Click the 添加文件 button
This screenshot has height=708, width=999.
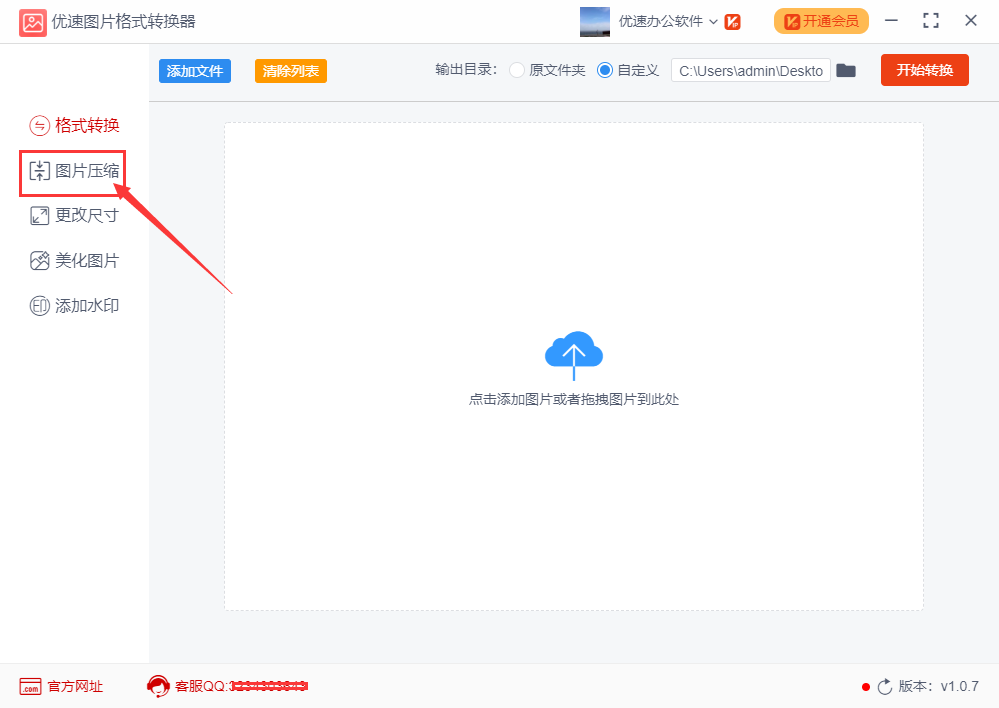195,71
